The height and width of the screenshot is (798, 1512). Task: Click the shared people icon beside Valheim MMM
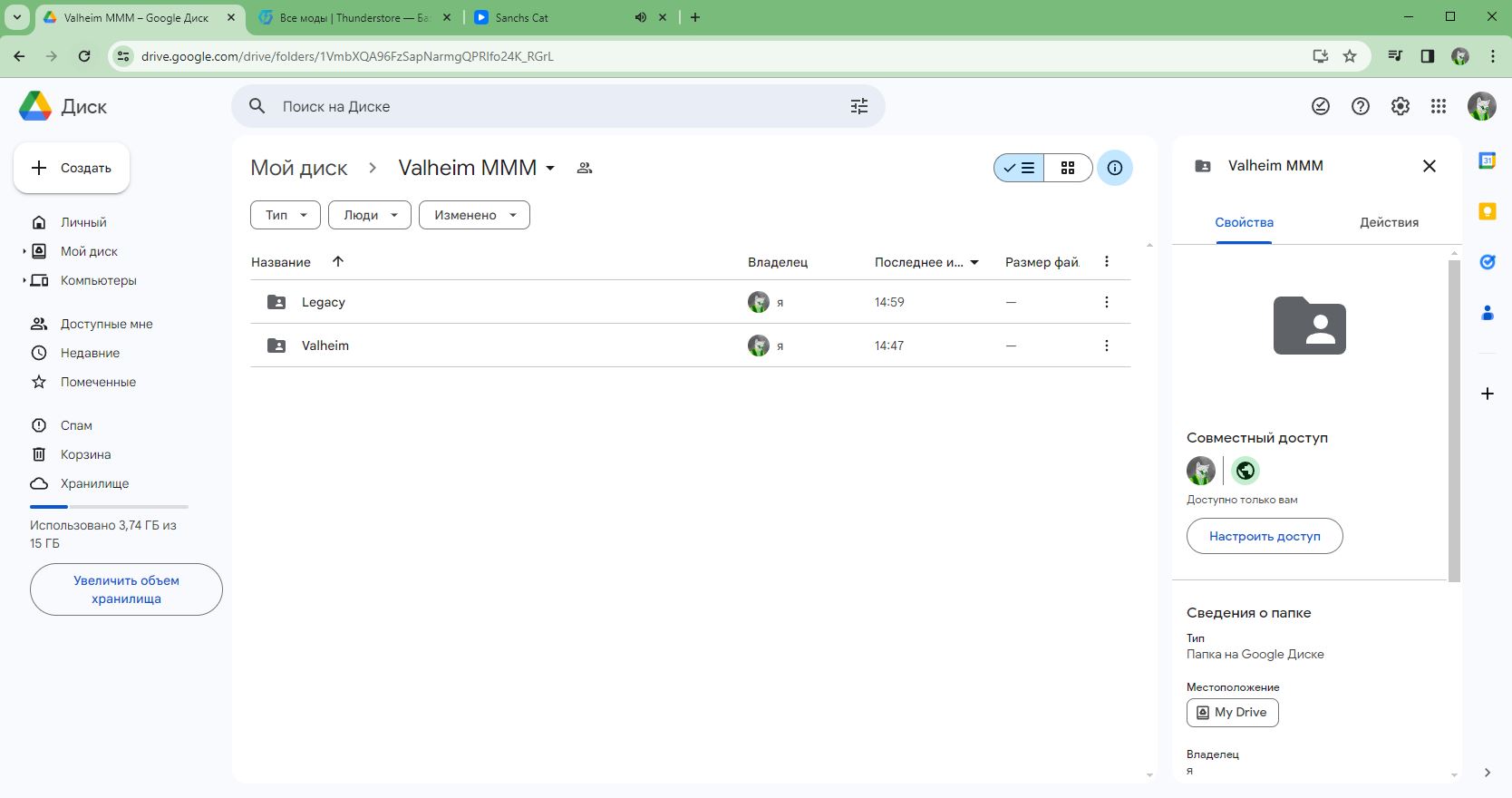point(585,168)
